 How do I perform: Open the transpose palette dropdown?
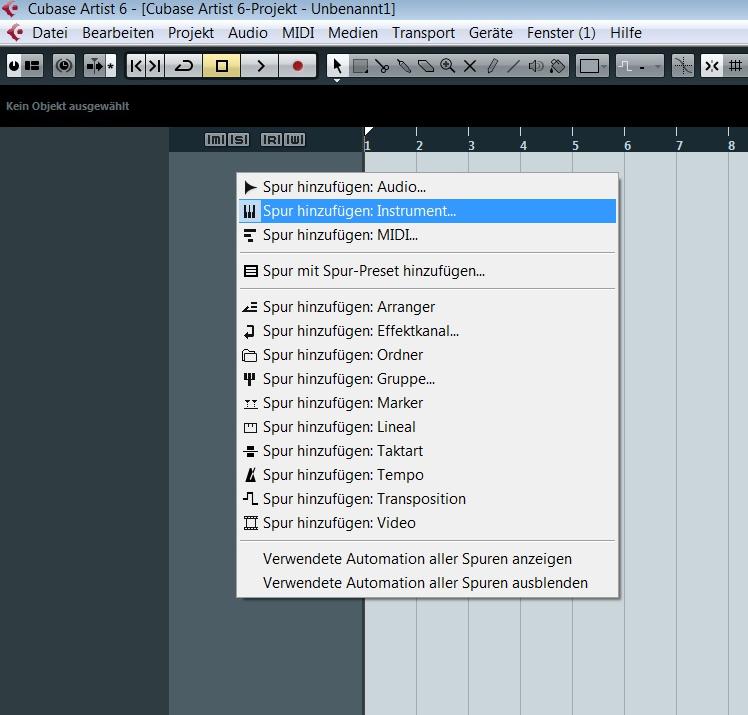(x=639, y=66)
